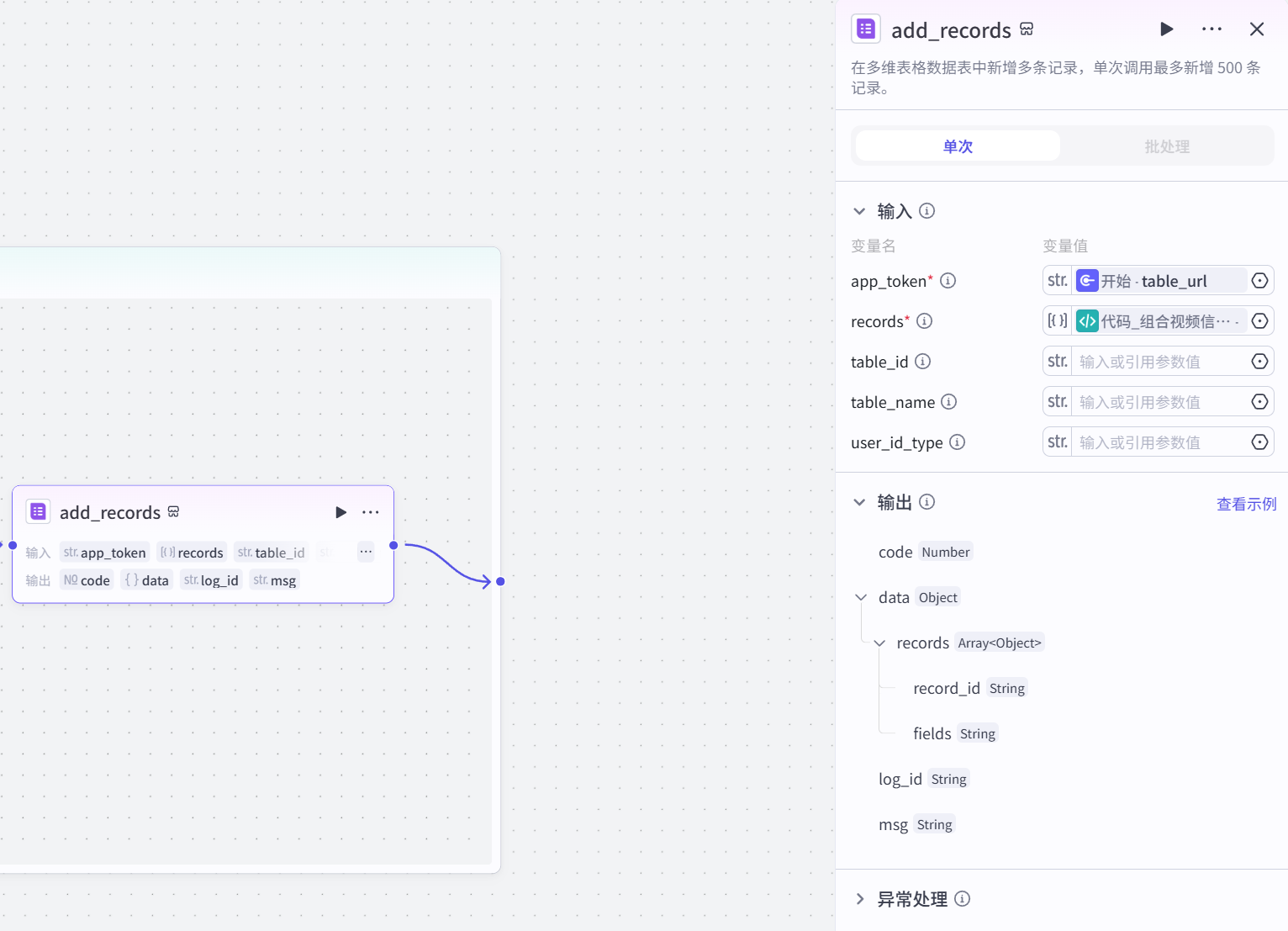Open reference picker for user_id_type
This screenshot has height=931, width=1288.
1259,442
